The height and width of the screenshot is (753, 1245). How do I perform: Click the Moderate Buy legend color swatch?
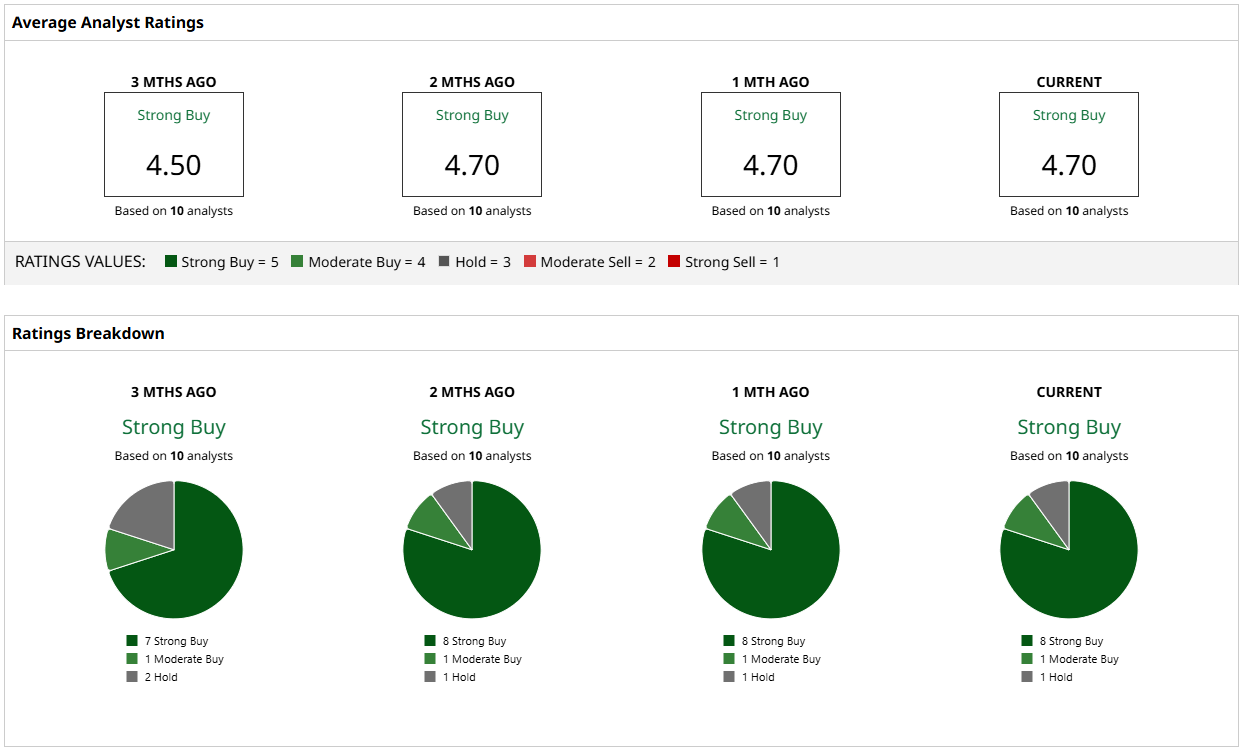pyautogui.click(x=297, y=262)
